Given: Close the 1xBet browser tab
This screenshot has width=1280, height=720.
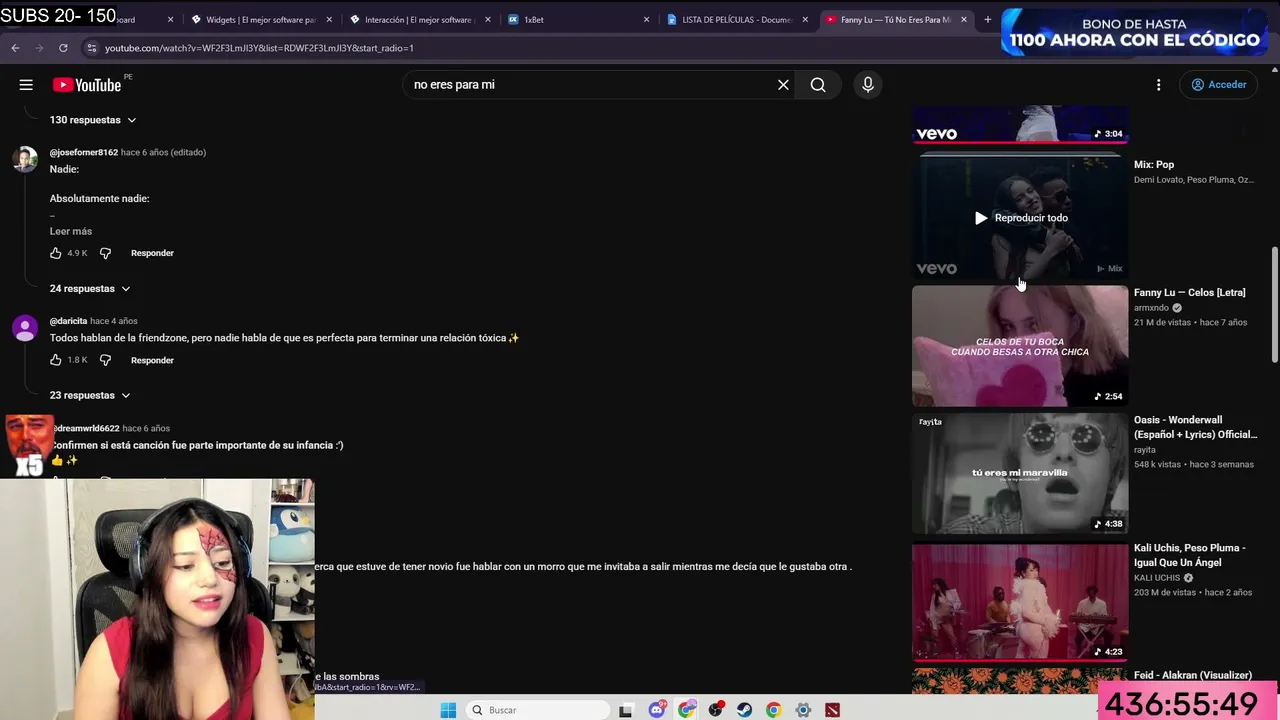Looking at the screenshot, I should 646,19.
